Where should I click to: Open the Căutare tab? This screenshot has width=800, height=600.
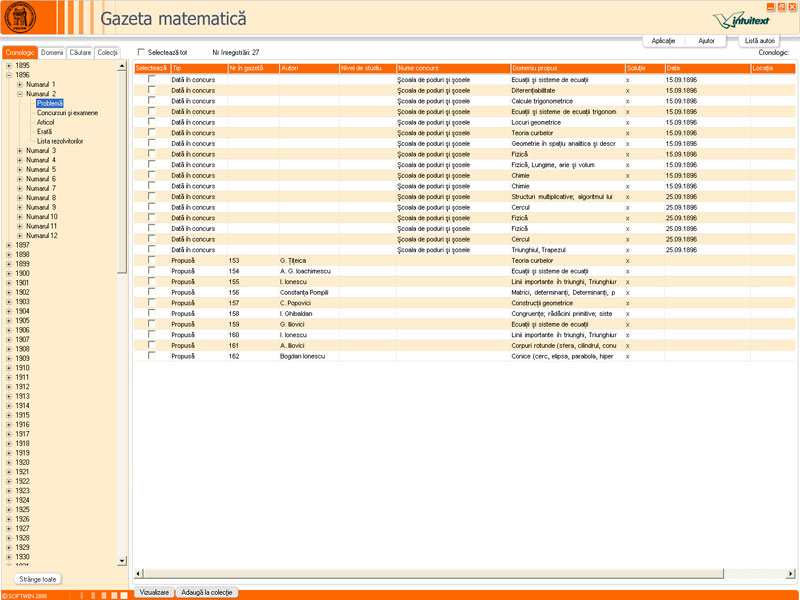pos(80,52)
